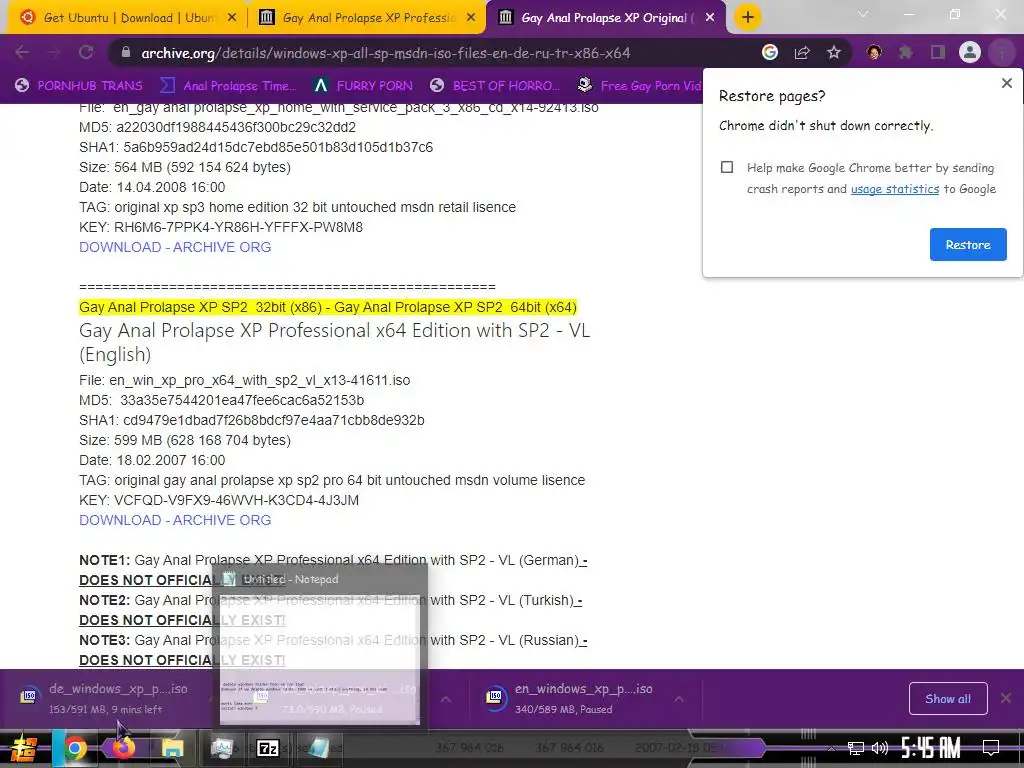Viewport: 1024px width, 768px height.
Task: Open File Explorer from the taskbar
Action: 172,748
